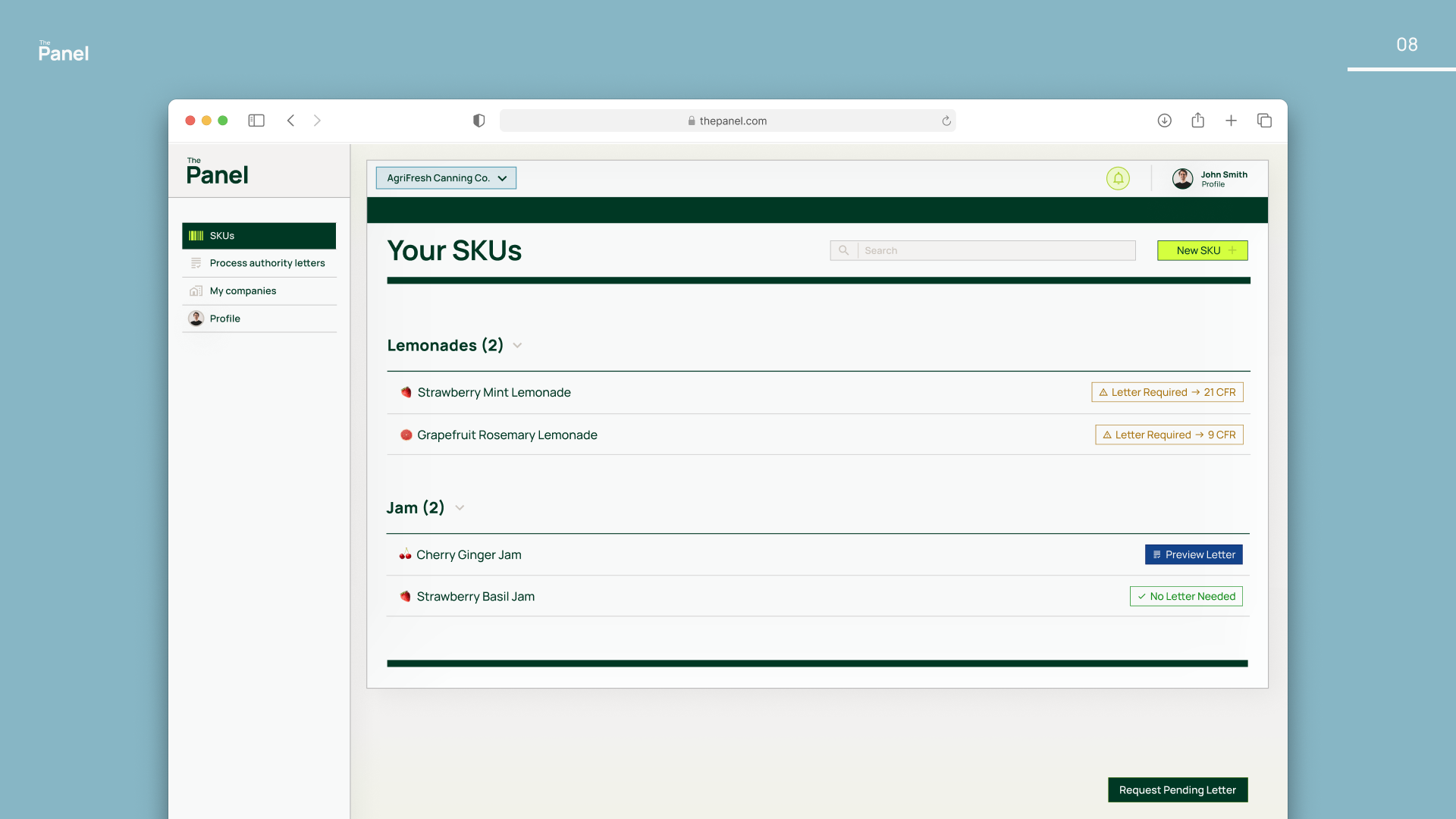Toggle the browser sidebar icon
The width and height of the screenshot is (1456, 819).
tap(256, 121)
